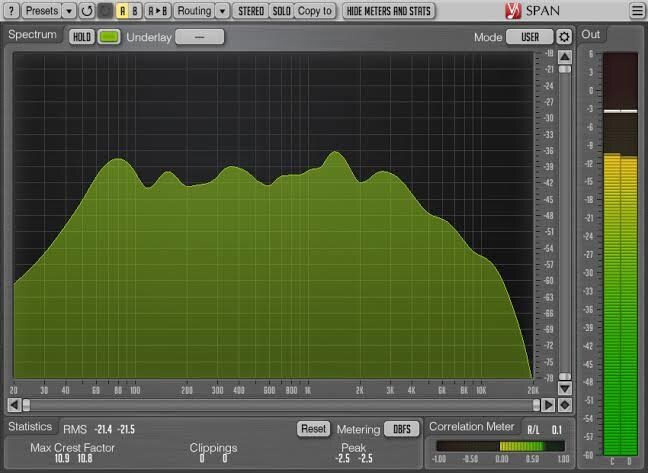
Task: Click inside the spectrum display graph
Action: tap(273, 215)
